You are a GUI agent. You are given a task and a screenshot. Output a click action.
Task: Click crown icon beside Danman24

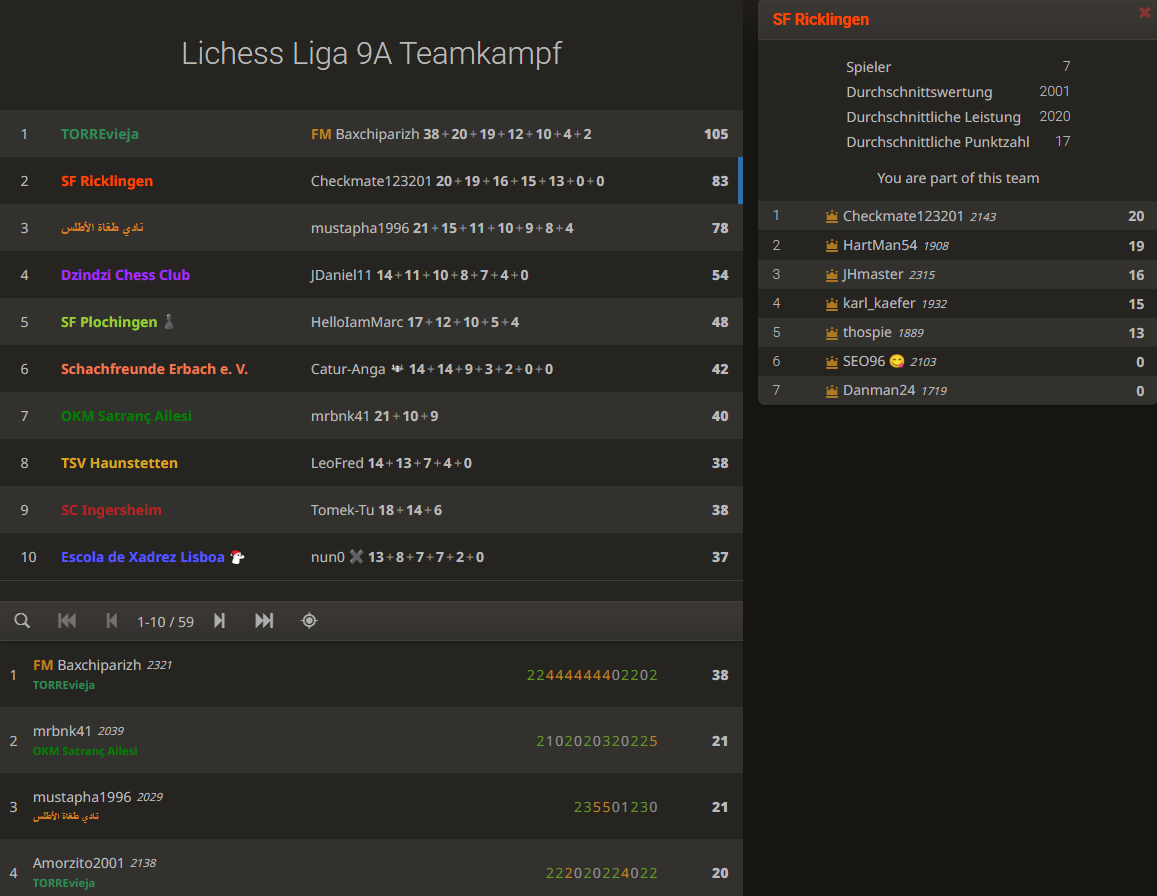point(832,390)
